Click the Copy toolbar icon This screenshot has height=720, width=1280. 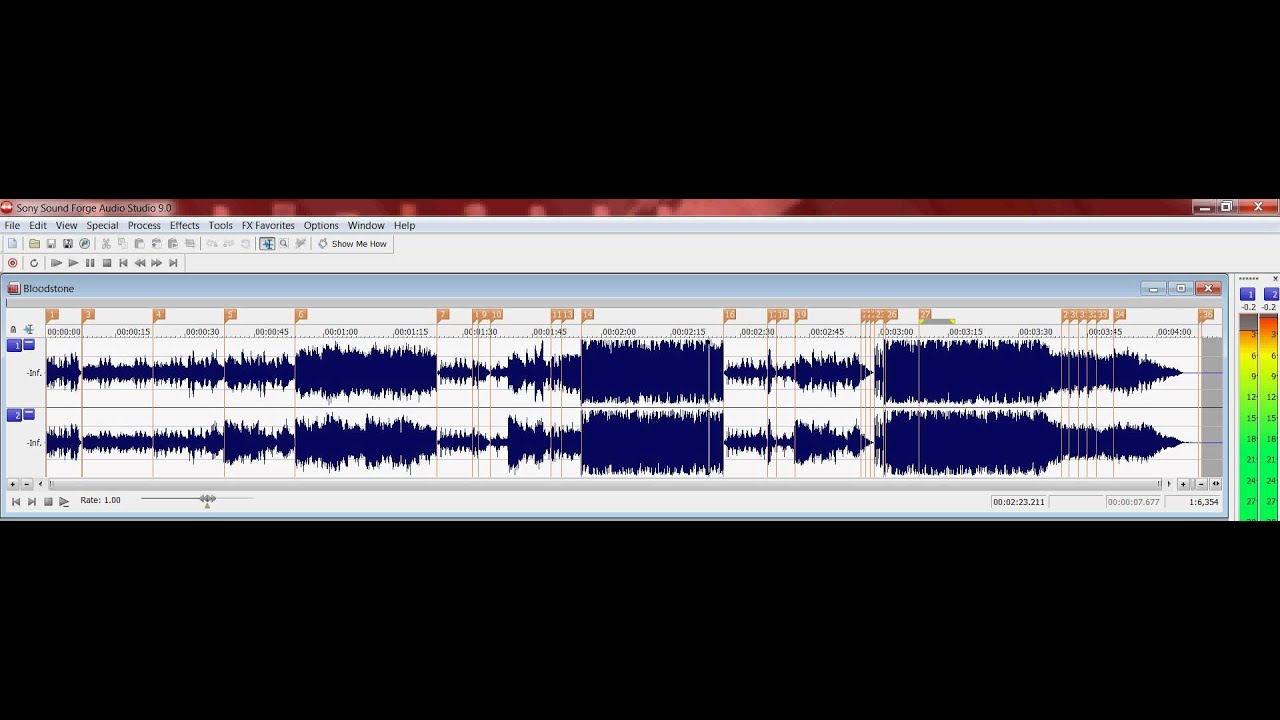click(x=122, y=244)
